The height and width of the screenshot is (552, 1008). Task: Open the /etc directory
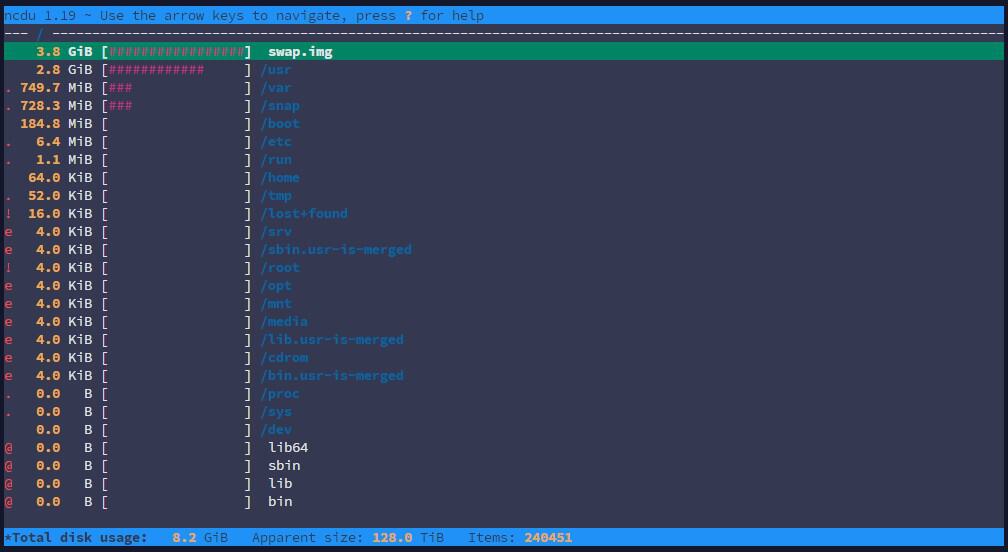(276, 142)
